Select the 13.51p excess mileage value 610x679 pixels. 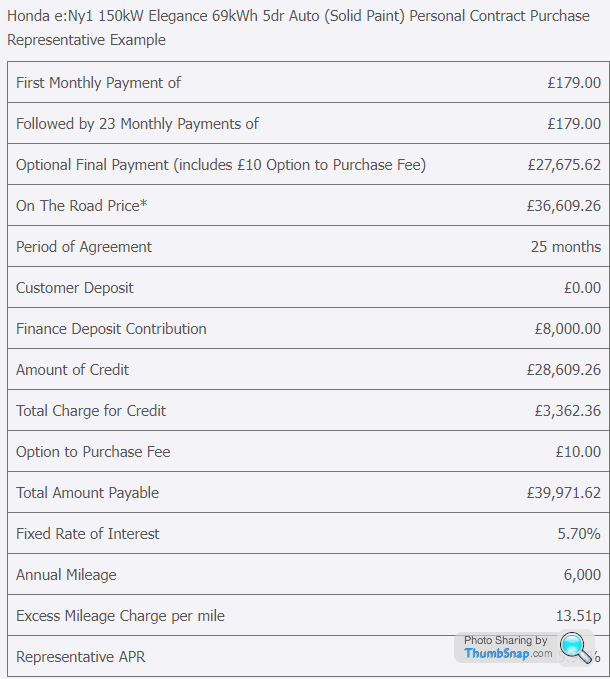click(578, 616)
